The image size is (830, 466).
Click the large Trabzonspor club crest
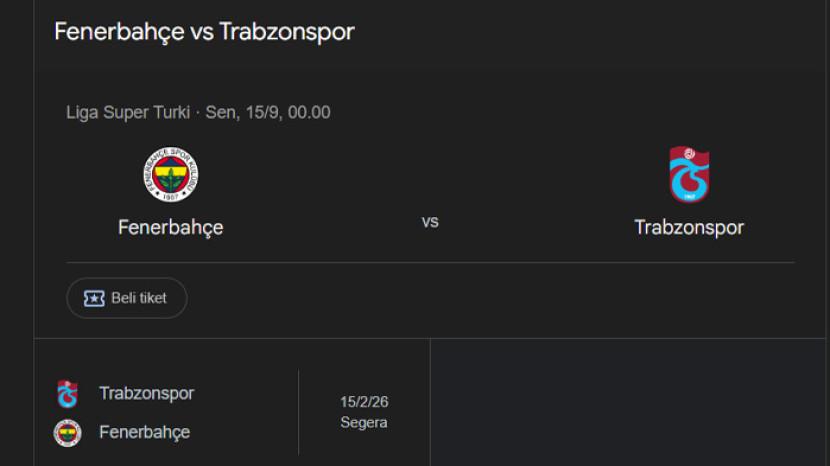pos(688,175)
